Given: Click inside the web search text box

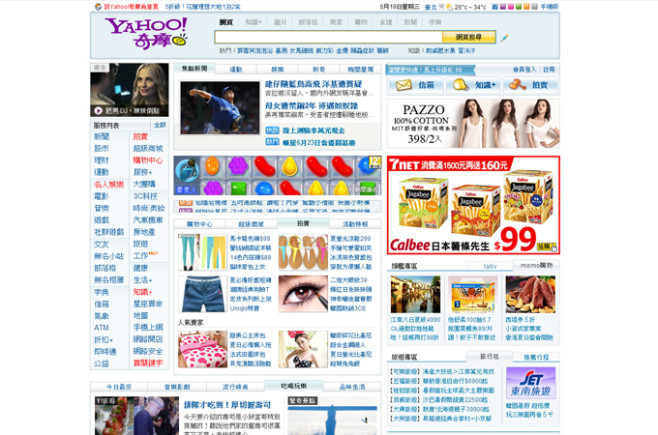Looking at the screenshot, I should click(x=328, y=37).
